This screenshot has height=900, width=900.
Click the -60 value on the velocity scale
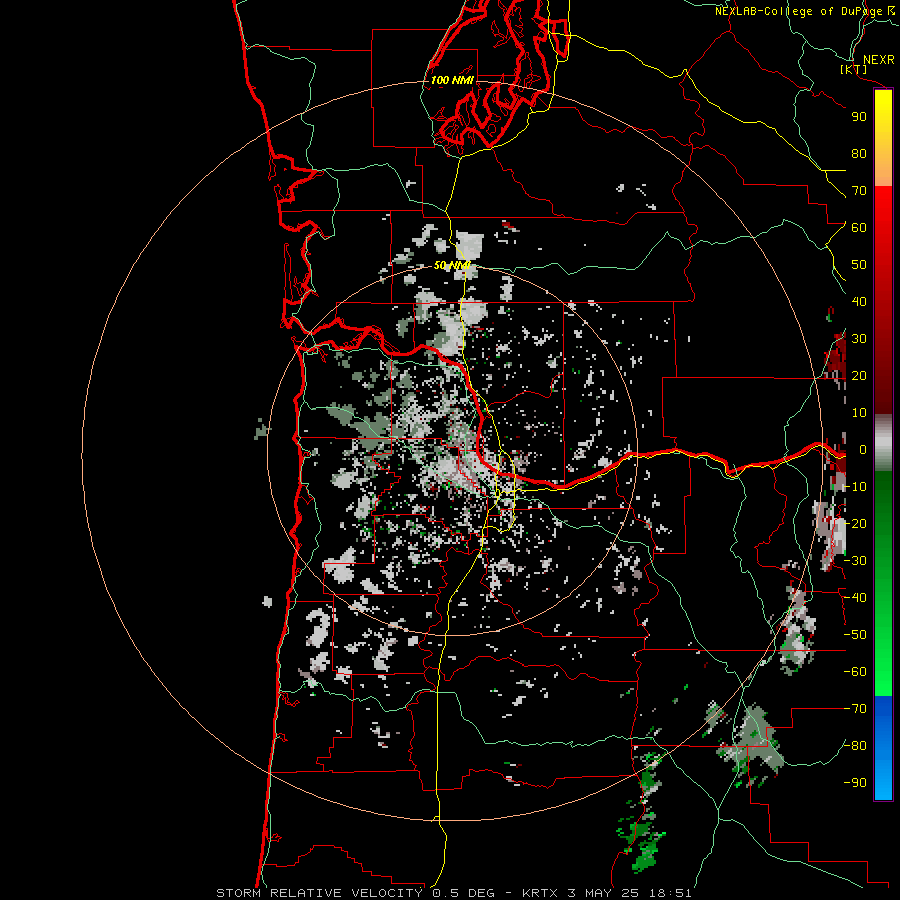pyautogui.click(x=855, y=672)
